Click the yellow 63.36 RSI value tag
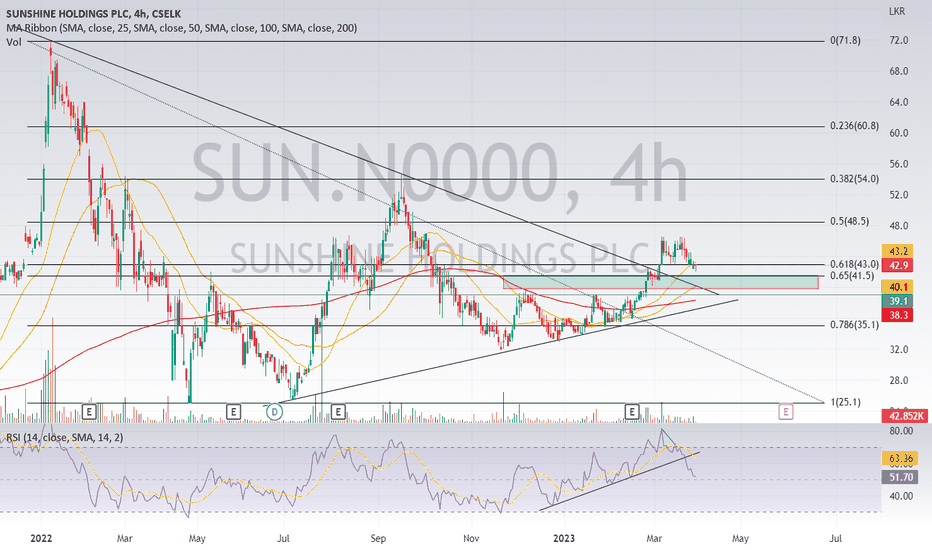 900,458
